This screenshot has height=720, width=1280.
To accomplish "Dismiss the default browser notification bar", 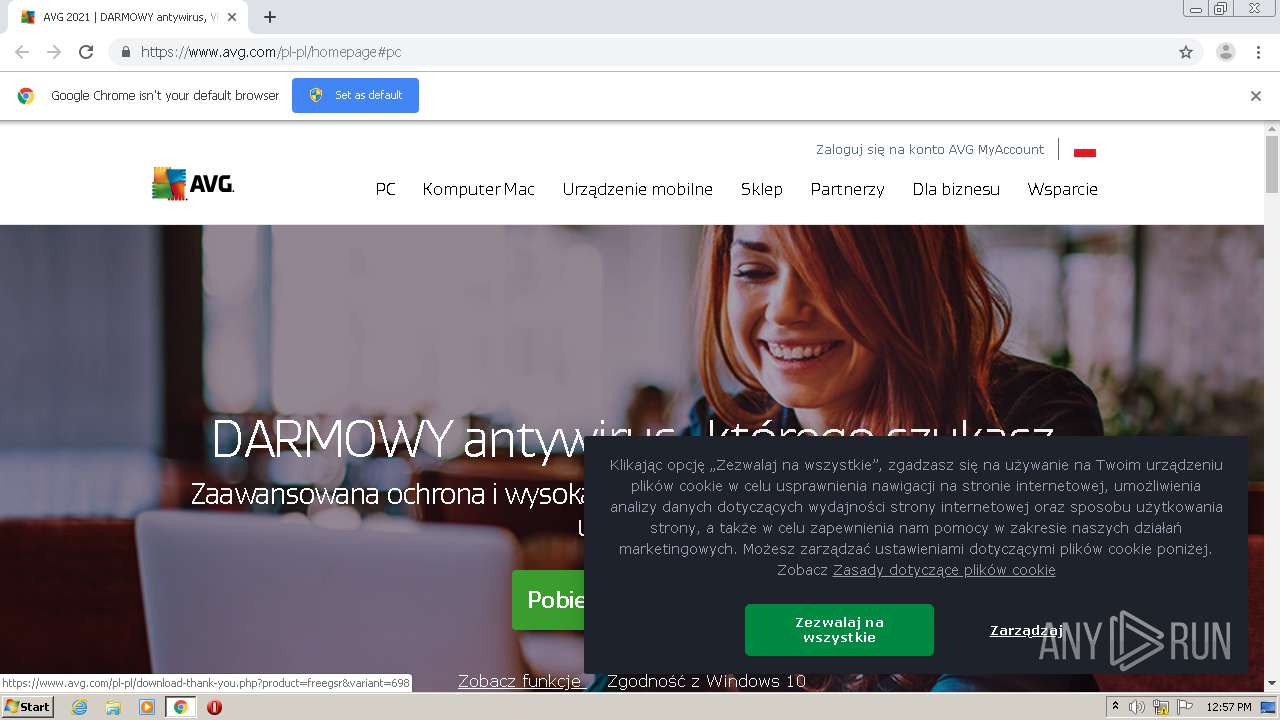I will click(x=1256, y=96).
